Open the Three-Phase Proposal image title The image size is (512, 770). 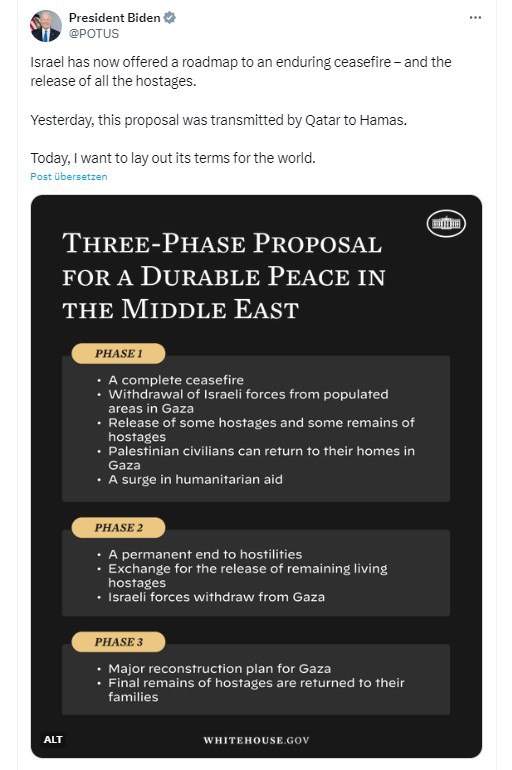point(223,276)
